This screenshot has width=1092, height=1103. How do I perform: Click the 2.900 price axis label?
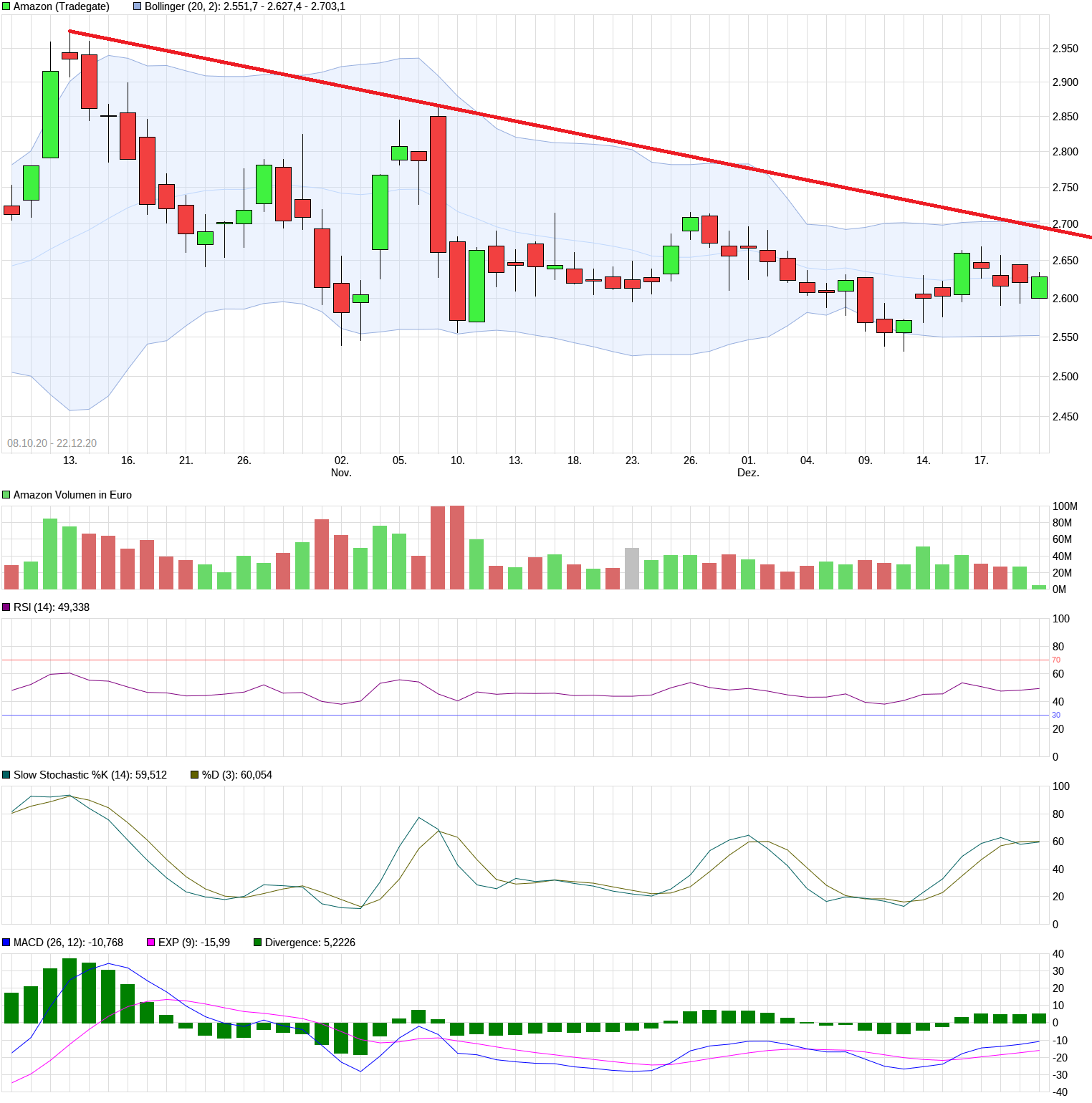[1065, 82]
